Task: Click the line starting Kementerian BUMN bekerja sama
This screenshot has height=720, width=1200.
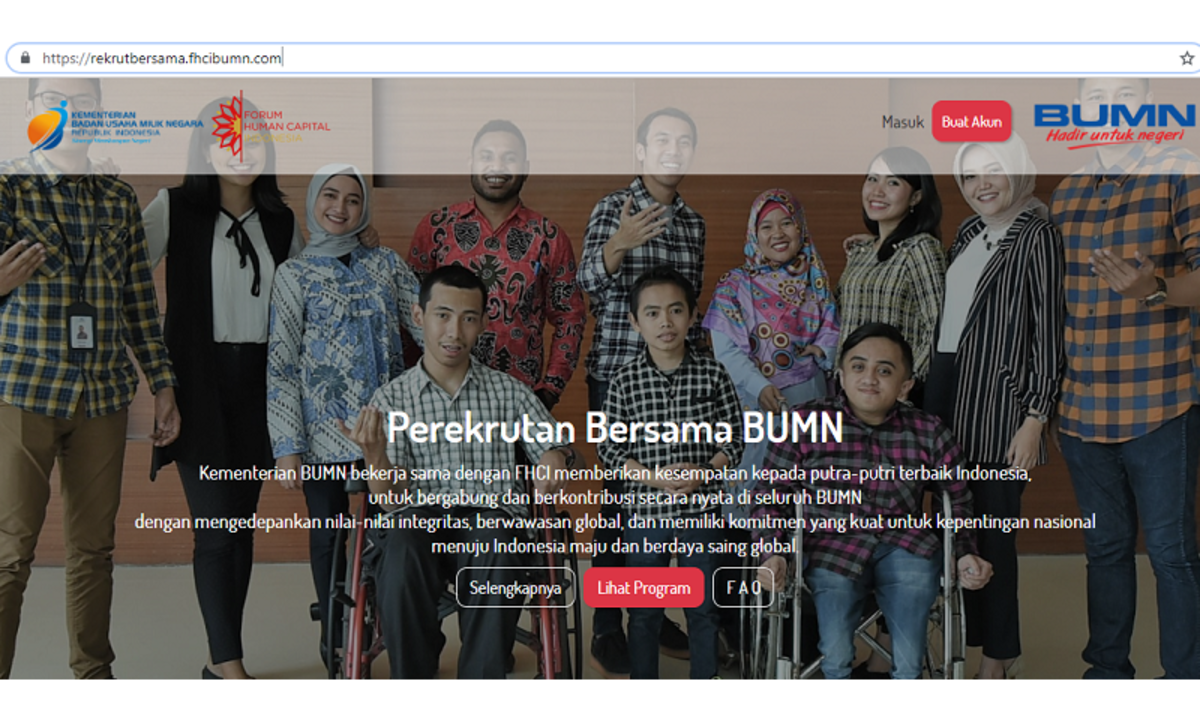Action: 615,472
